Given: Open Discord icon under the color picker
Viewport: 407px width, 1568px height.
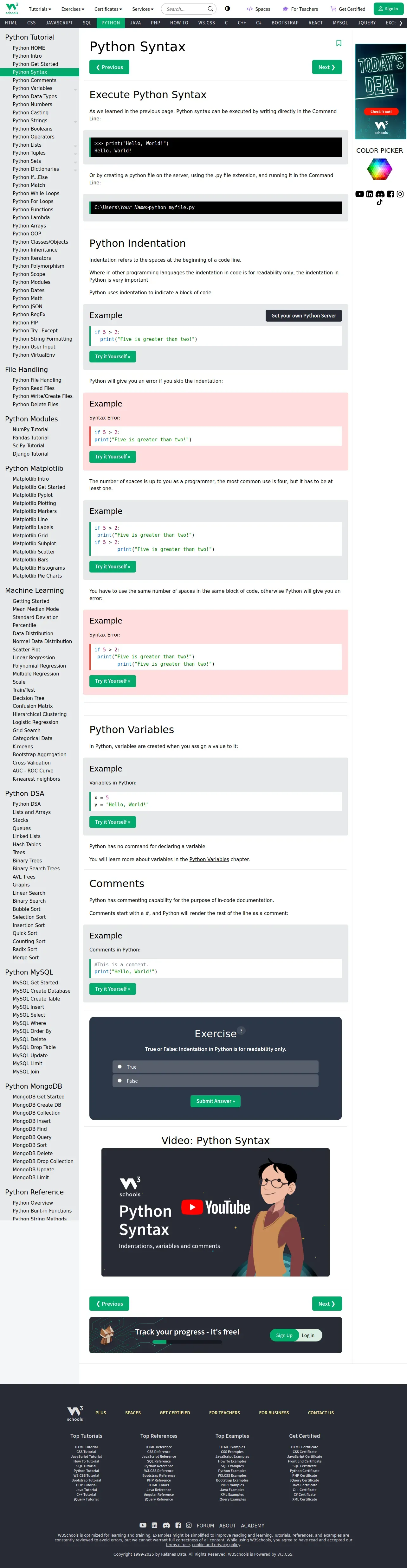Looking at the screenshot, I should [x=380, y=194].
